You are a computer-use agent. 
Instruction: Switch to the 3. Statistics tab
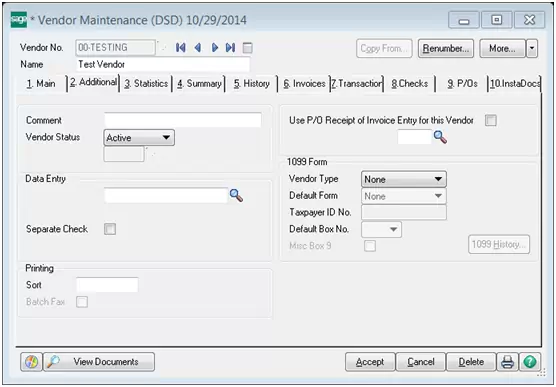click(146, 84)
